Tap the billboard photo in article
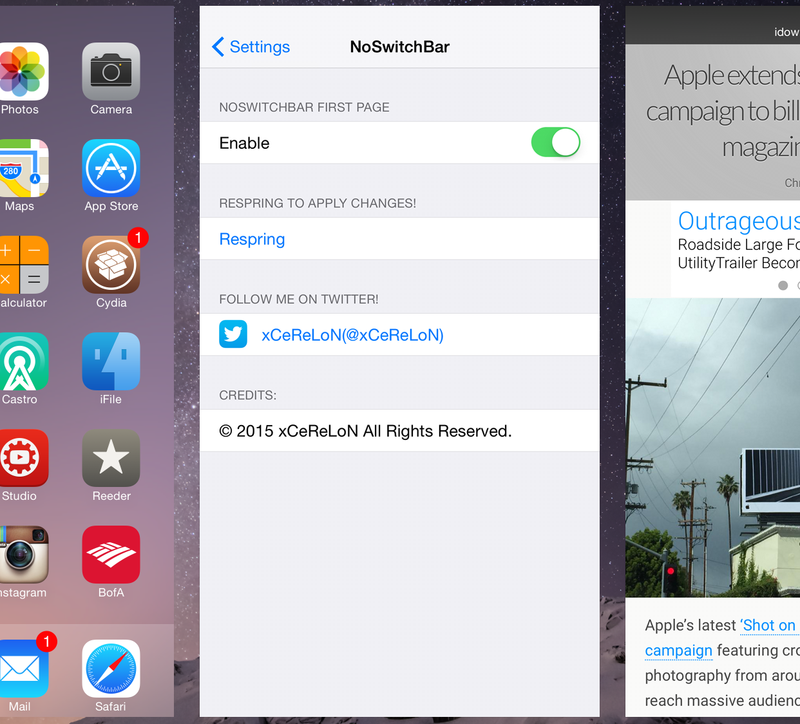This screenshot has height=724, width=800. pyautogui.click(x=713, y=447)
